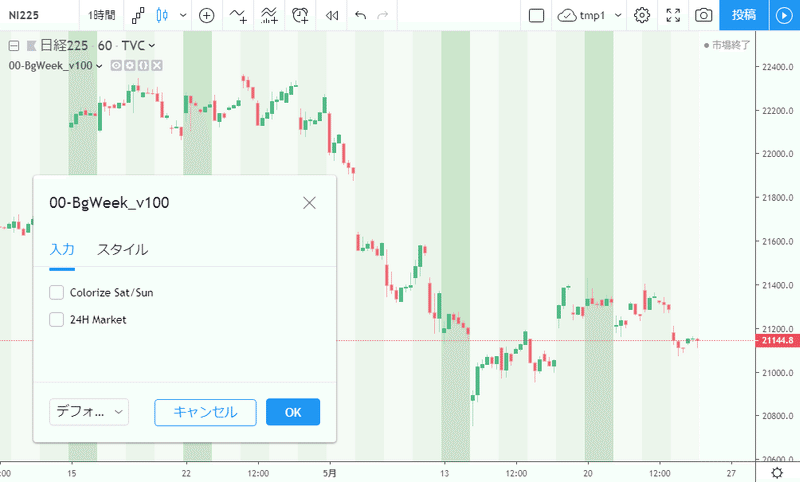
Task: Expand the chart style dropdown arrow
Action: (x=183, y=15)
